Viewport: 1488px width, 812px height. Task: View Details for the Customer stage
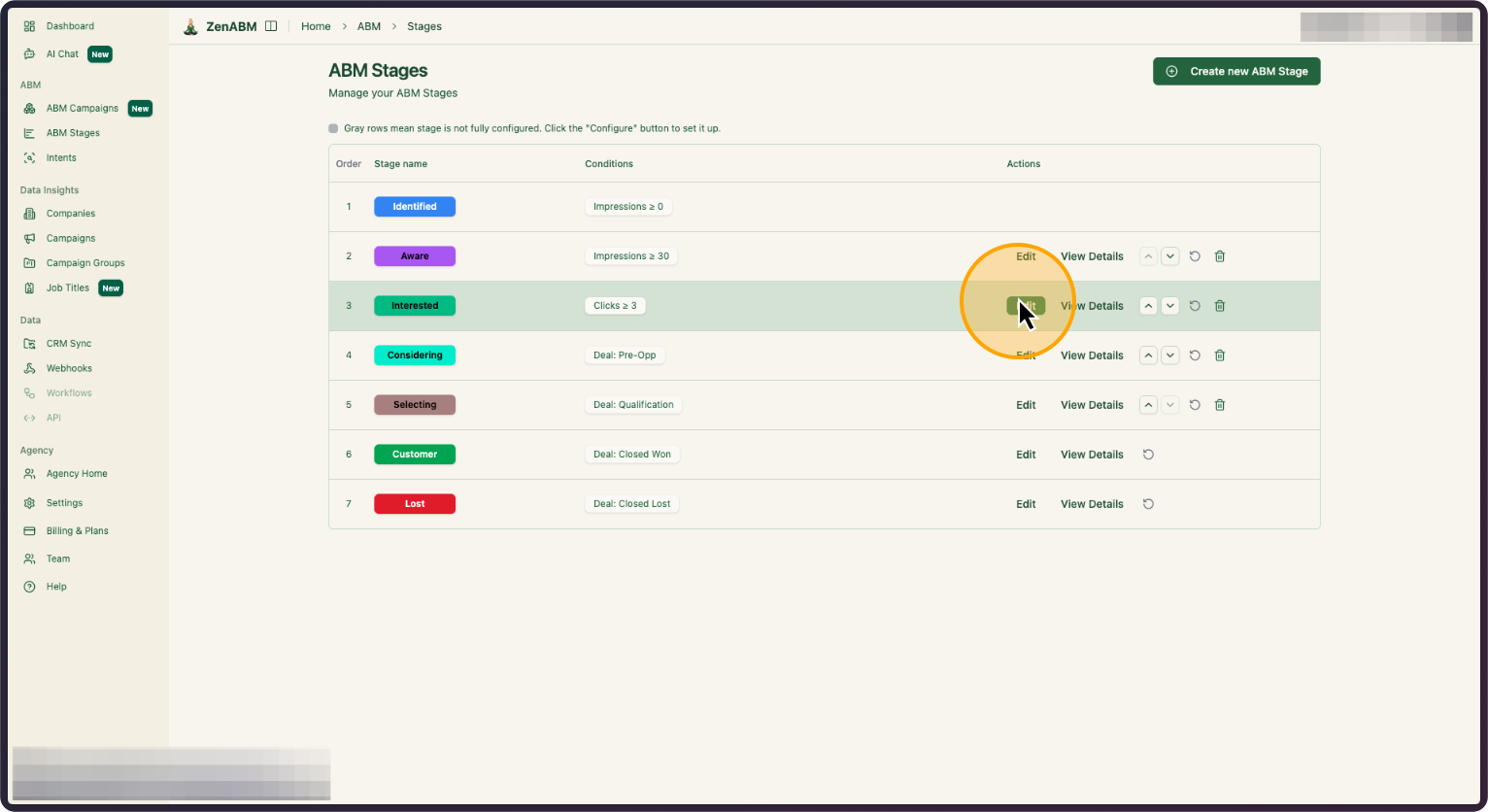tap(1091, 454)
